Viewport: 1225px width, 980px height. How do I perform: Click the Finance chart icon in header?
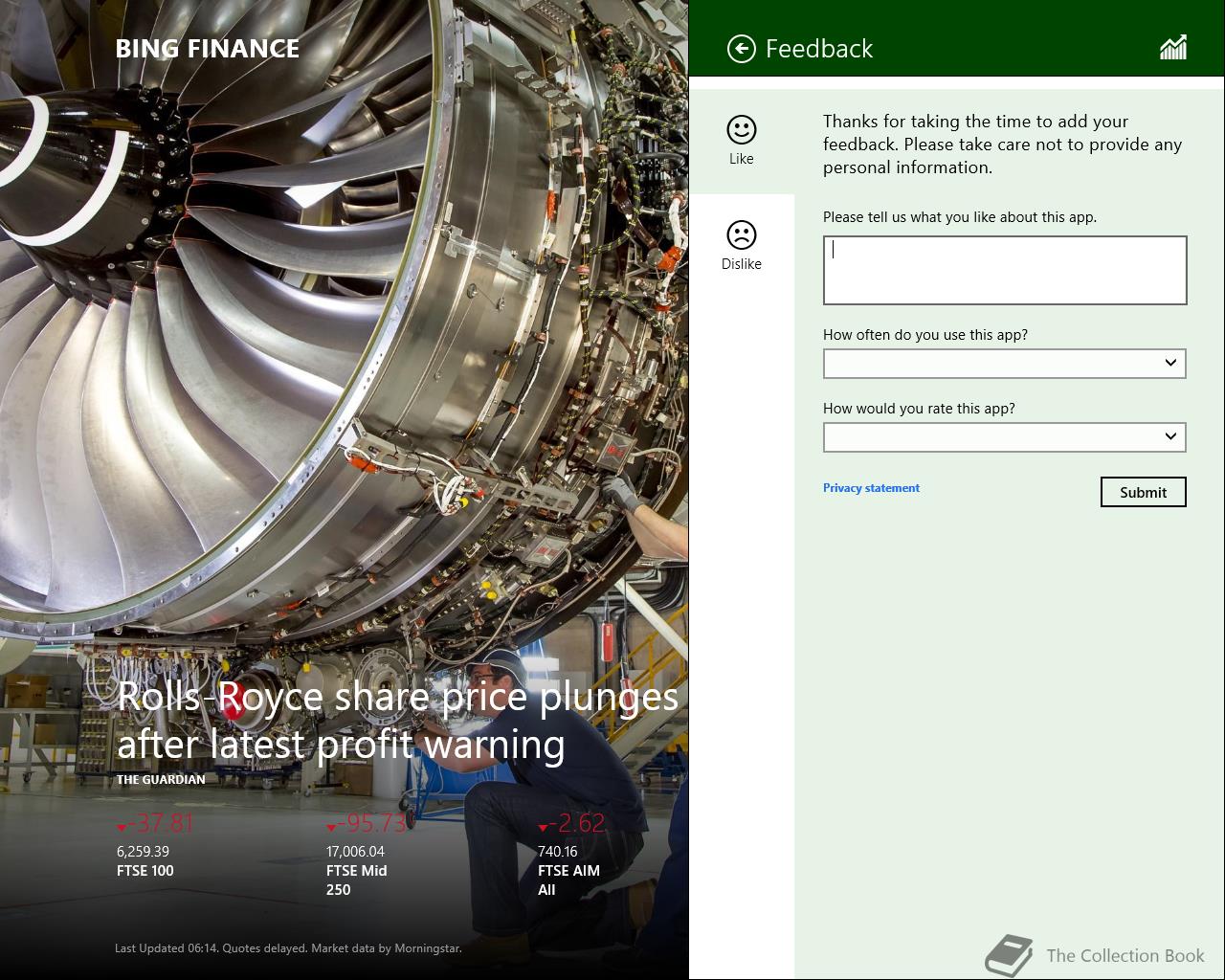(1173, 48)
